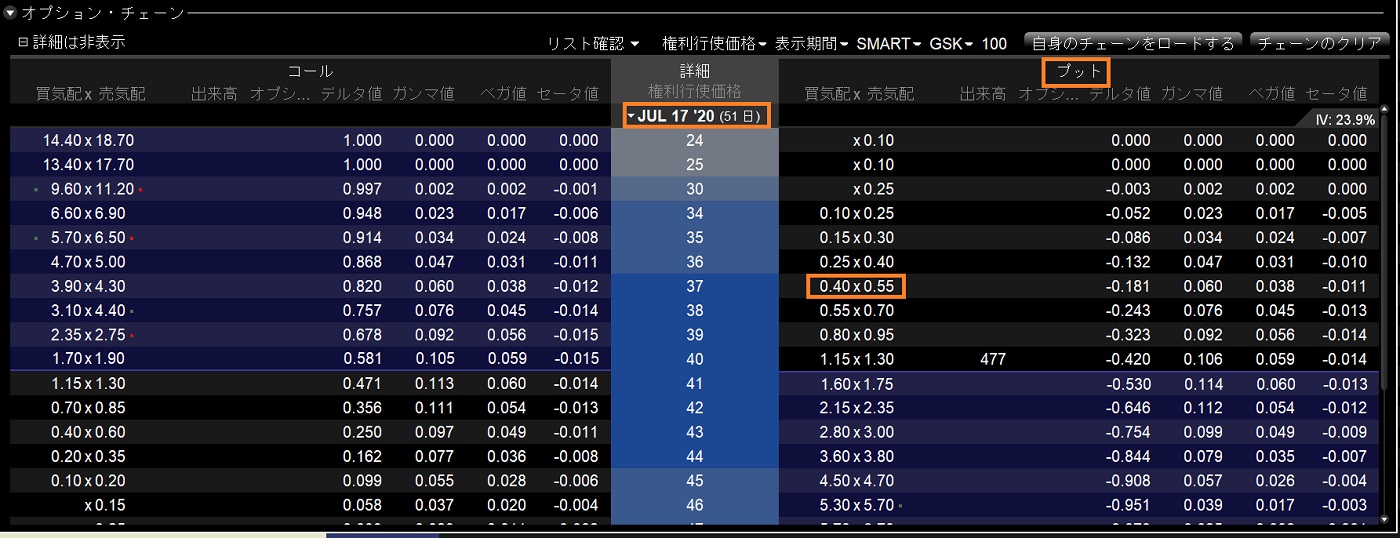This screenshot has width=1400, height=538.
Task: Toggle the 詳細は非表示 box icon
Action: click(23, 43)
